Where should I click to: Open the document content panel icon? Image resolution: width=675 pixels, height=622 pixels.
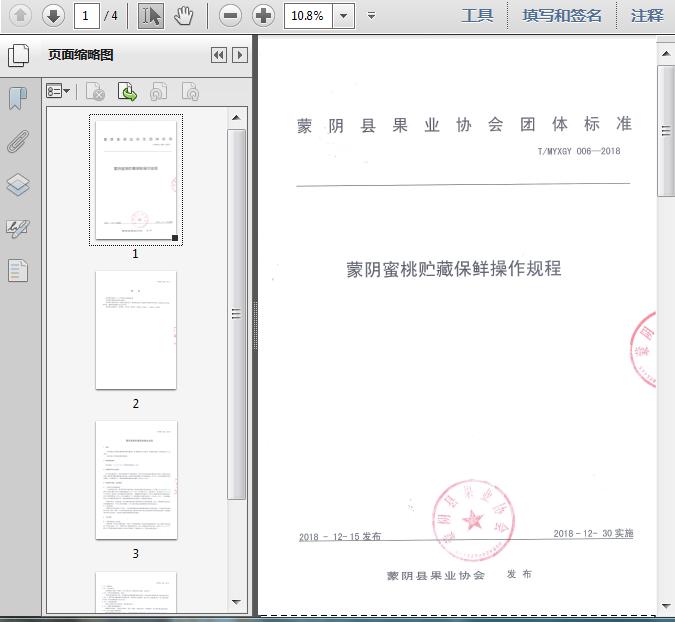(x=18, y=271)
